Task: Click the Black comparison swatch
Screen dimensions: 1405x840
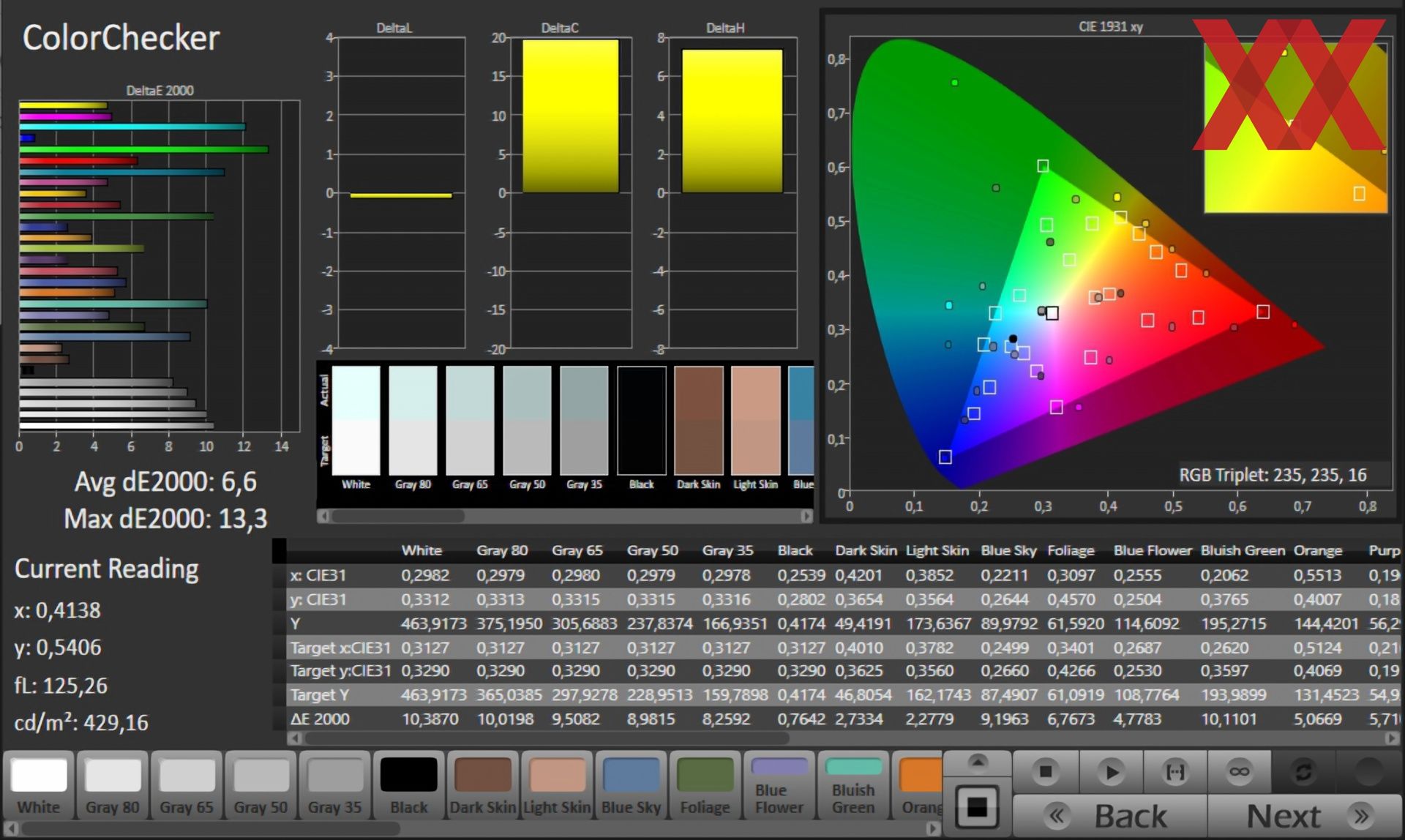Action: pyautogui.click(x=642, y=421)
